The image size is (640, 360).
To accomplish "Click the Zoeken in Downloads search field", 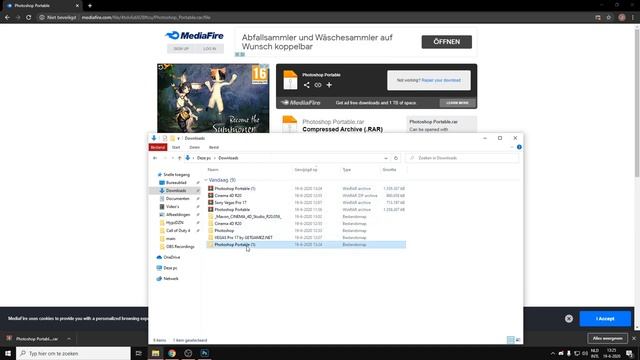I will [x=462, y=158].
